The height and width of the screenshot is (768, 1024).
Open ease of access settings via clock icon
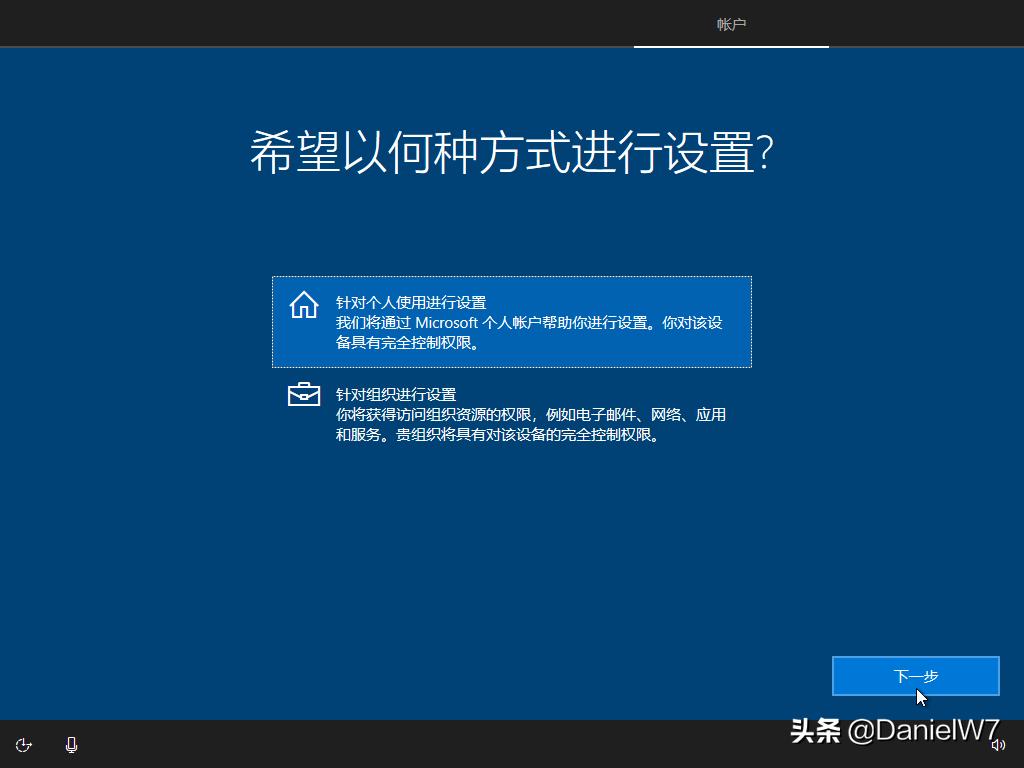pos(23,745)
